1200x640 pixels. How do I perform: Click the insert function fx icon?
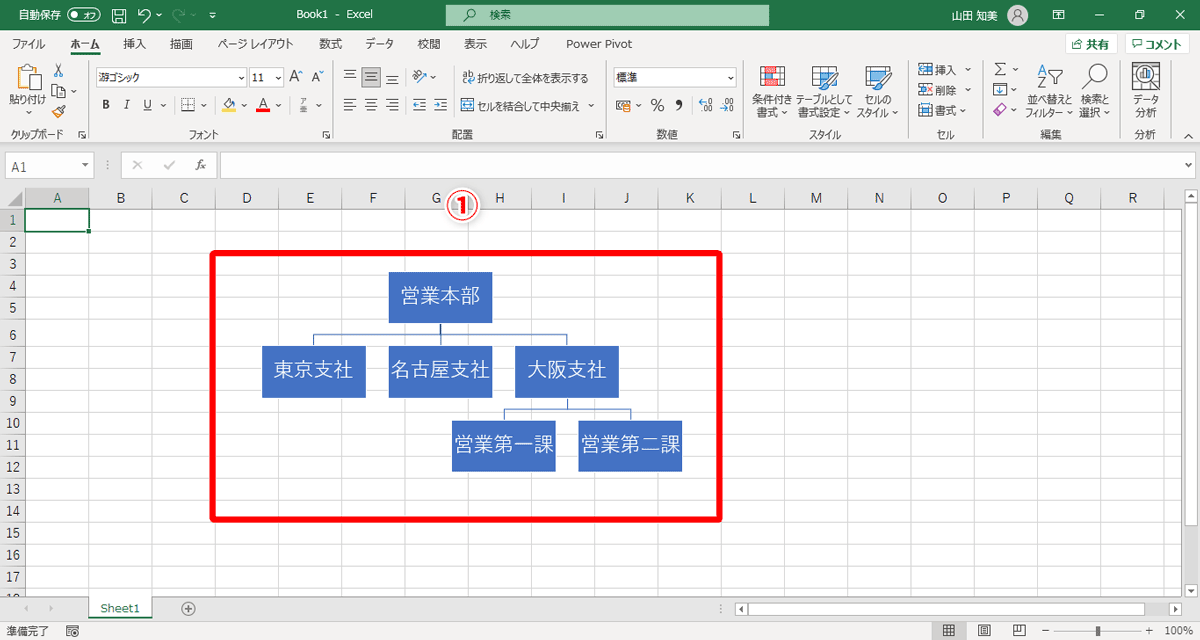(201, 165)
